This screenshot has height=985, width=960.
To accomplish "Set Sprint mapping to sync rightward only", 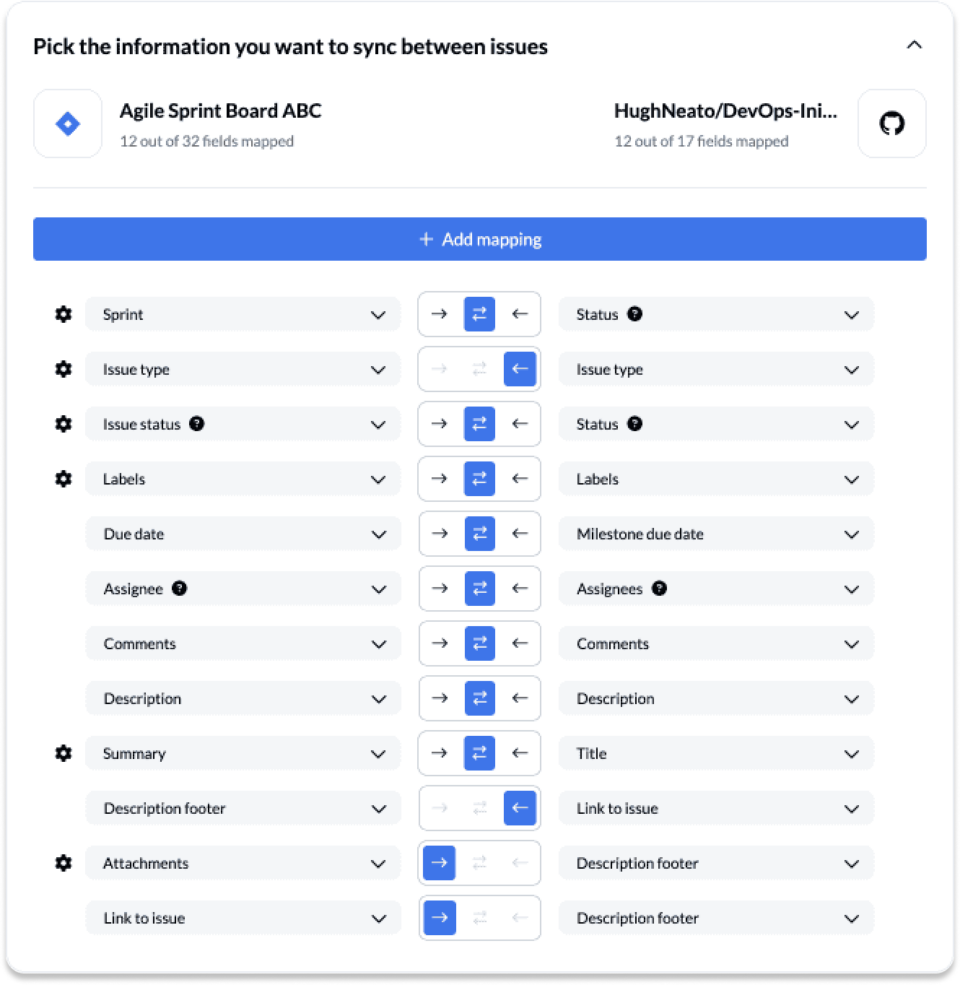I will (x=438, y=313).
